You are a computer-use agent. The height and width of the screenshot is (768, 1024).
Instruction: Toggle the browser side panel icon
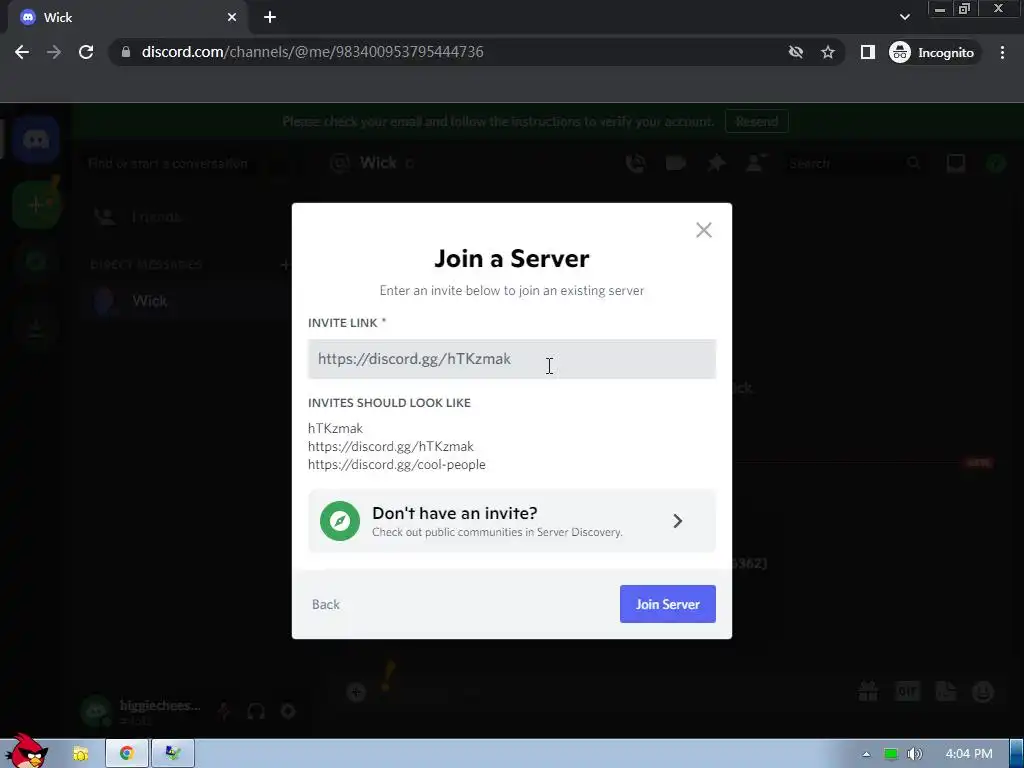(x=867, y=52)
